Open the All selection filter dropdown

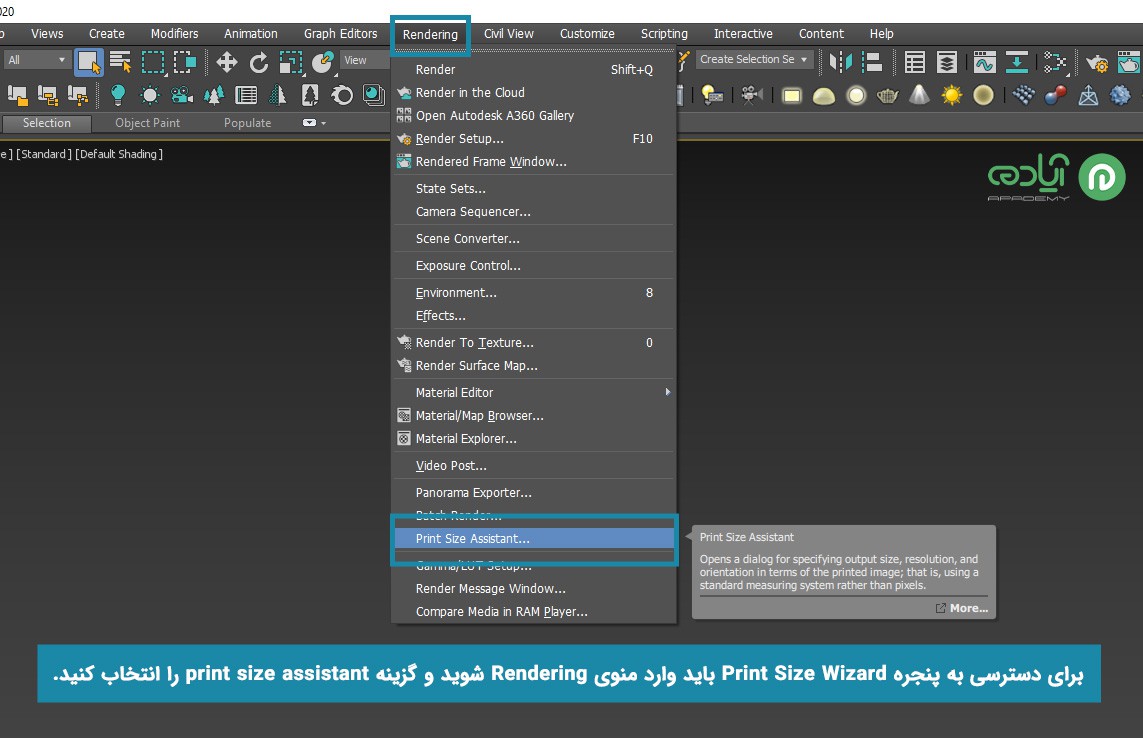pyautogui.click(x=36, y=60)
